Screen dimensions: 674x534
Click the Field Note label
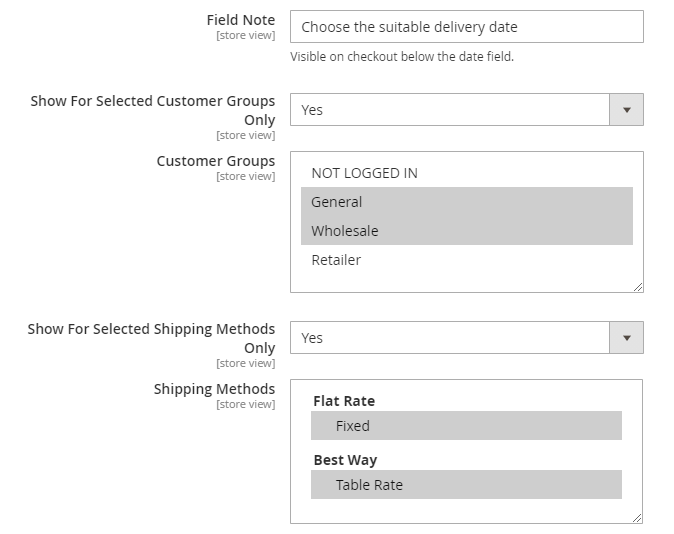point(240,20)
